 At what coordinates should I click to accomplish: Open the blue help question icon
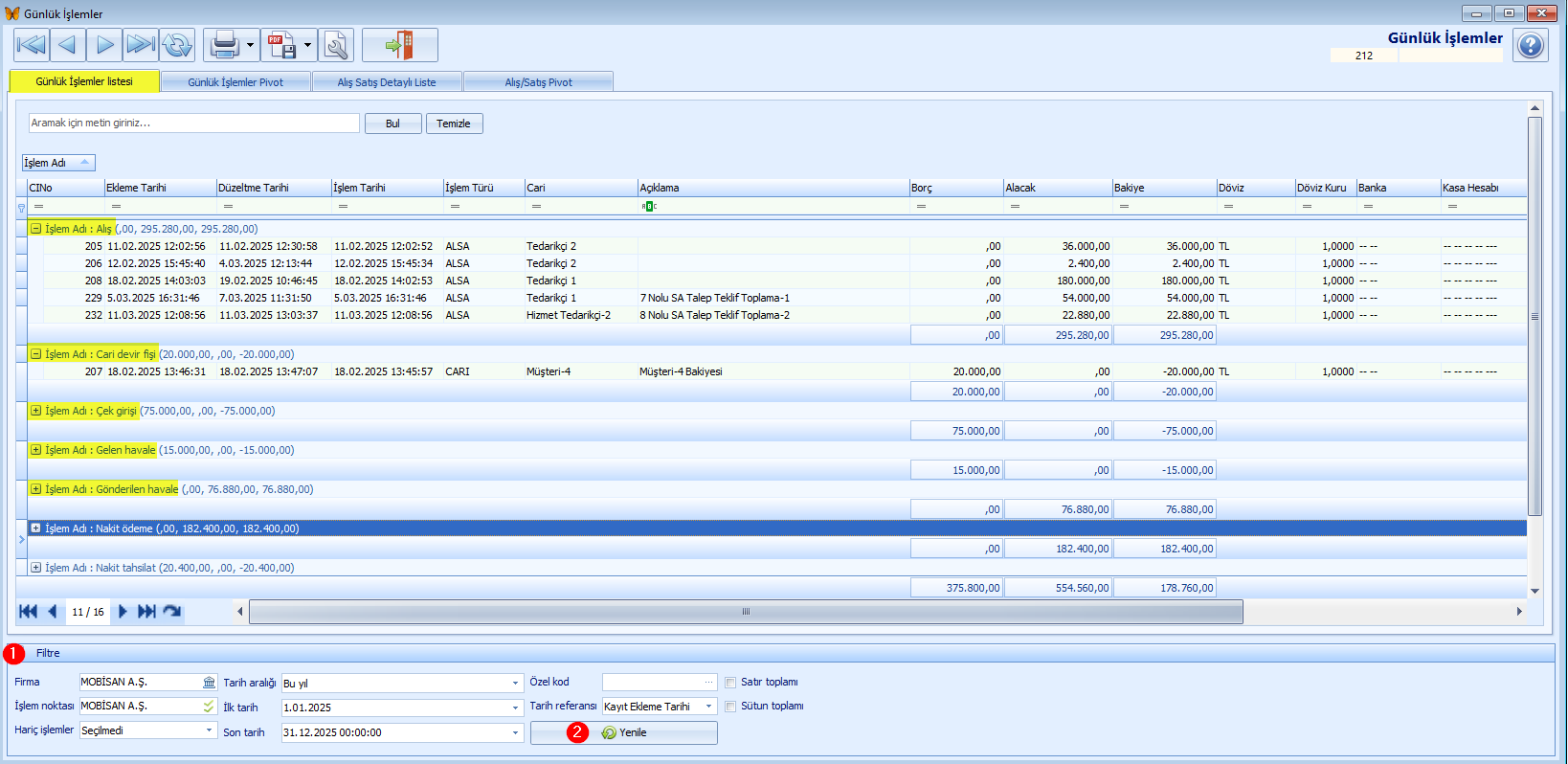pyautogui.click(x=1531, y=45)
